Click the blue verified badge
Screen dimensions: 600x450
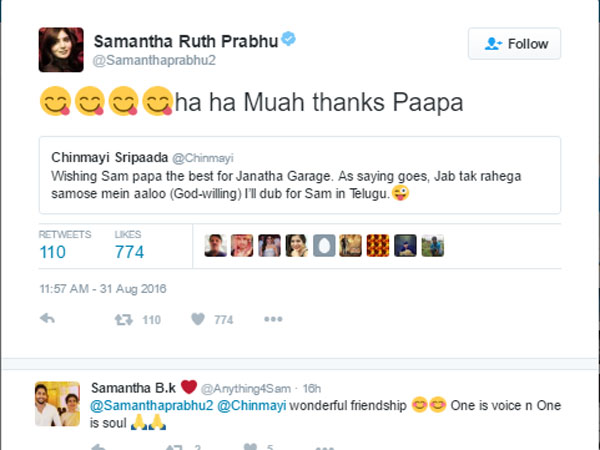point(288,40)
